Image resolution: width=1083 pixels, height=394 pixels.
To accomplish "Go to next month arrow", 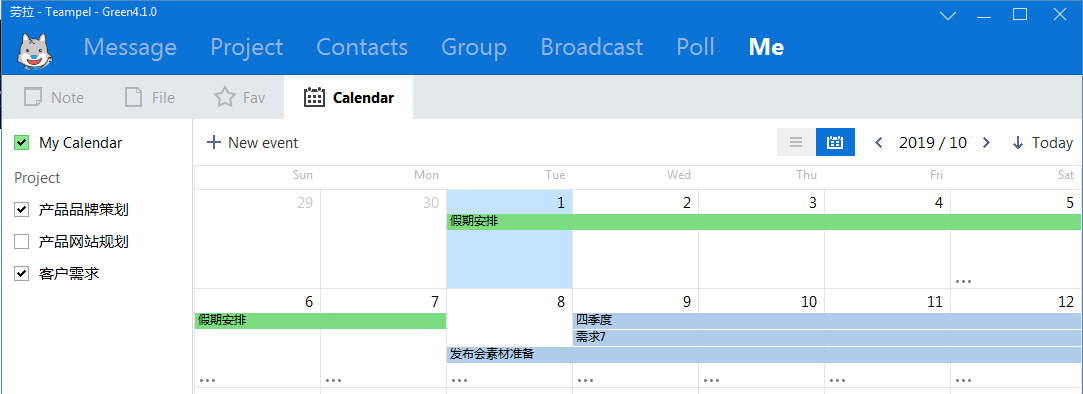I will click(986, 143).
